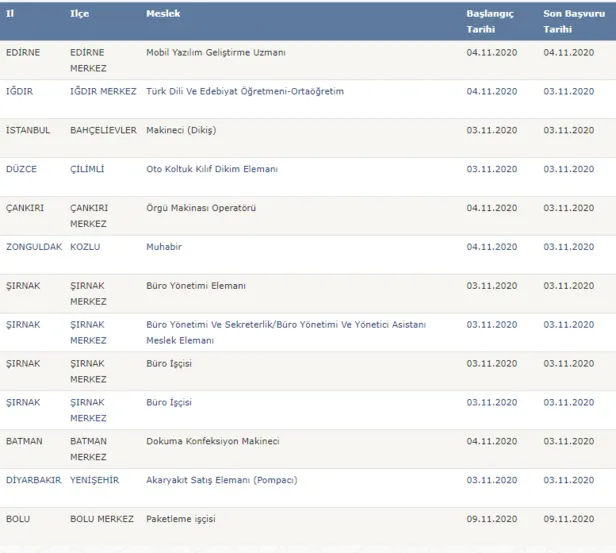Image resolution: width=616 pixels, height=553 pixels.
Task: Click Oto Koltuk Kılıf Dikim Elemanı listing
Action: (211, 169)
